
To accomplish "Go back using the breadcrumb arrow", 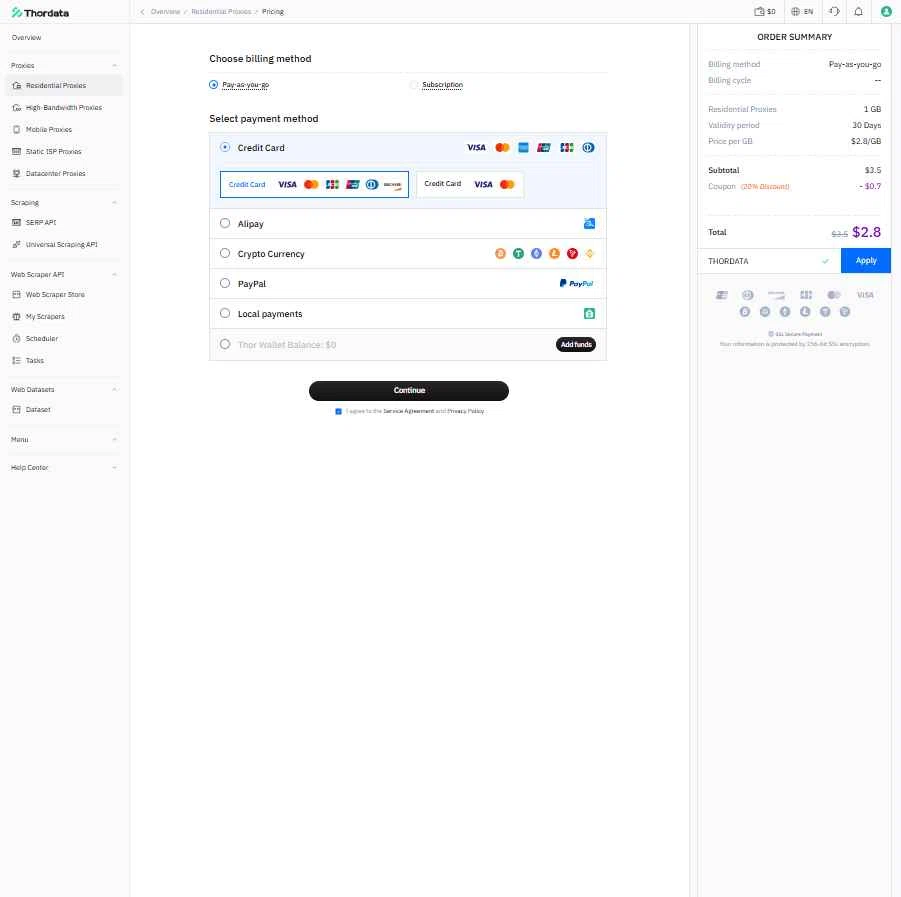I will click(x=143, y=11).
